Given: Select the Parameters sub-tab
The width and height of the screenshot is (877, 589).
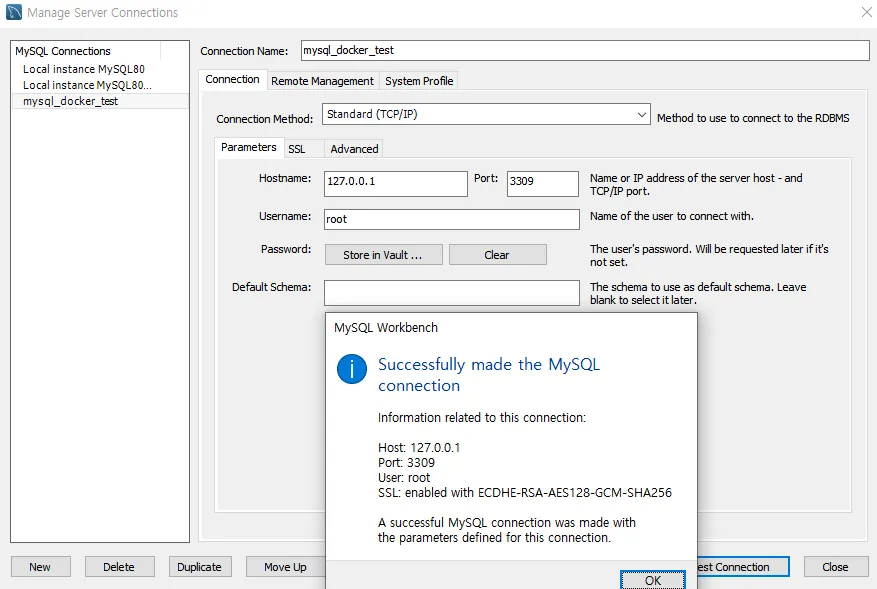Looking at the screenshot, I should point(249,147).
